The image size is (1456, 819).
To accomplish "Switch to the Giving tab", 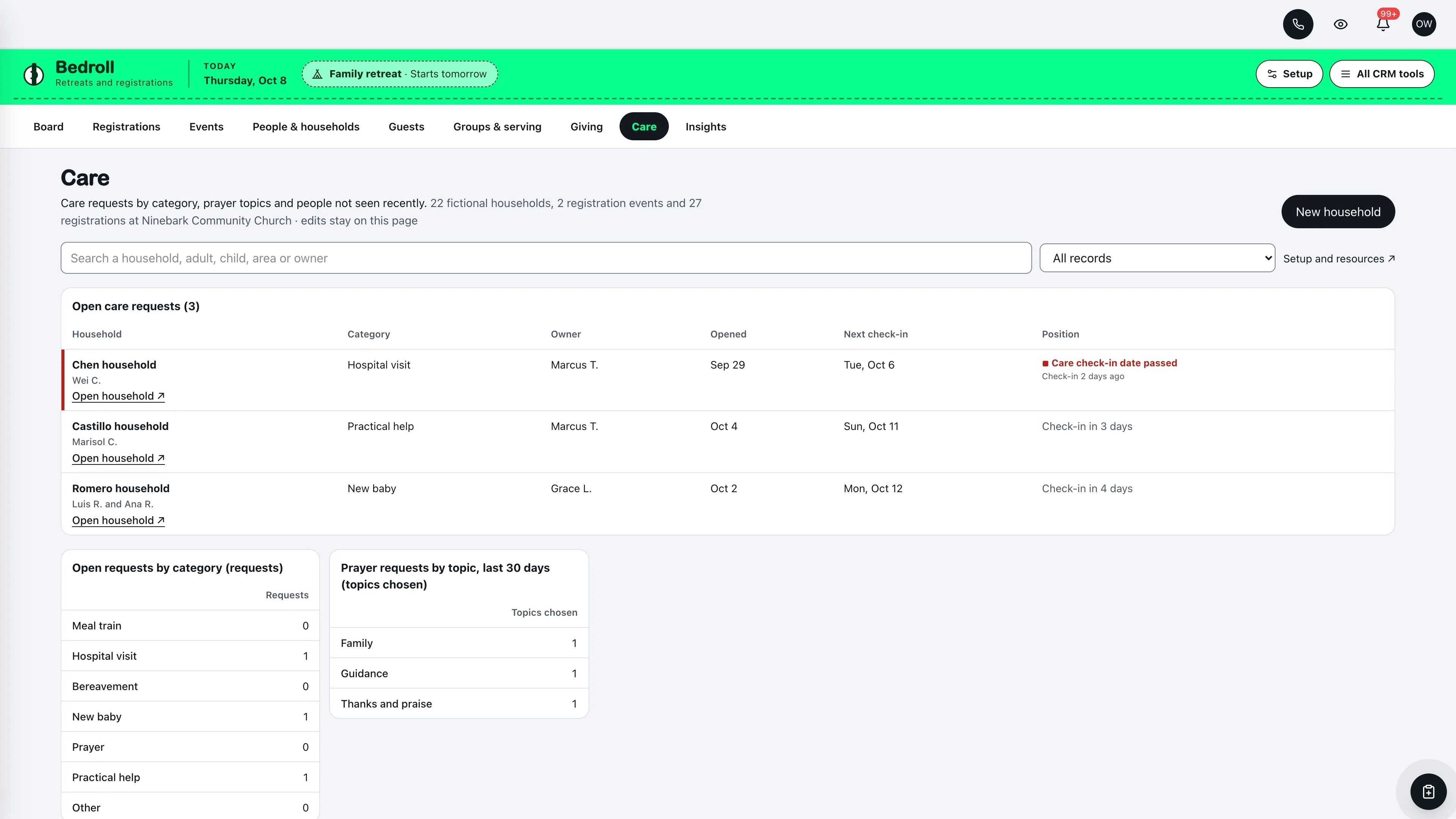I will (586, 127).
